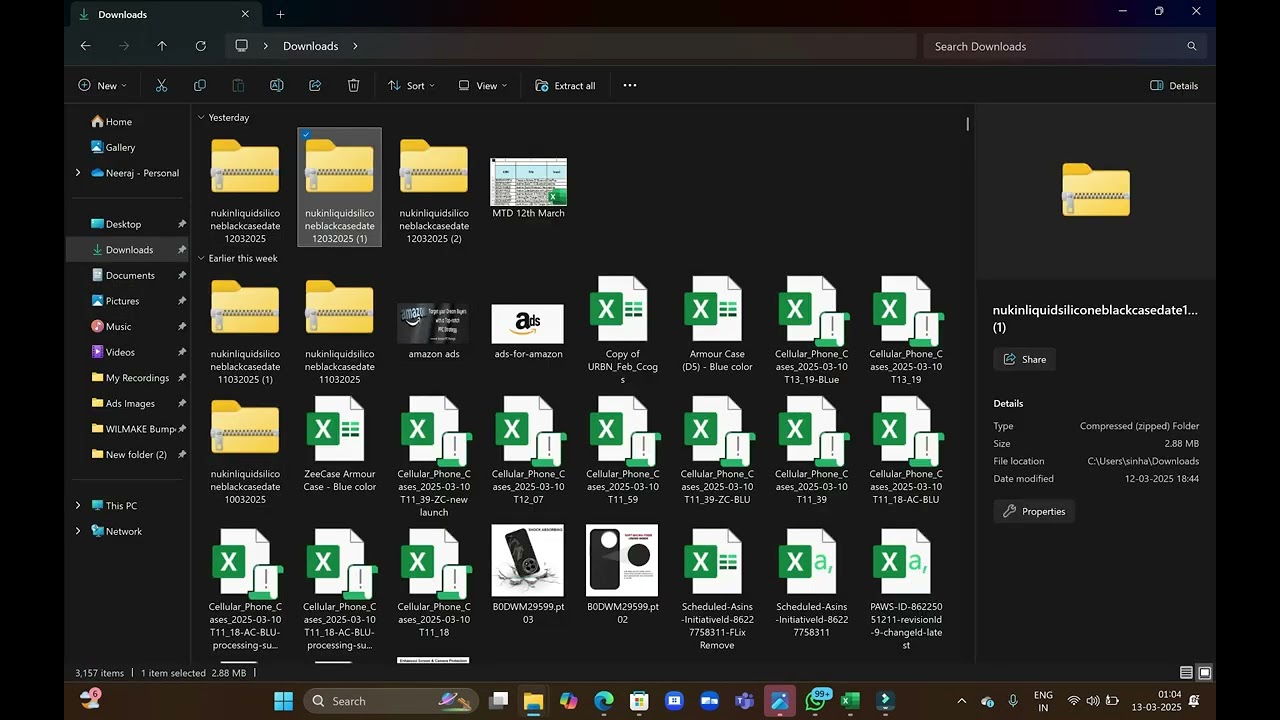Screen dimensions: 1280x720
Task: Click the Delete trash icon in toolbar
Action: (353, 86)
